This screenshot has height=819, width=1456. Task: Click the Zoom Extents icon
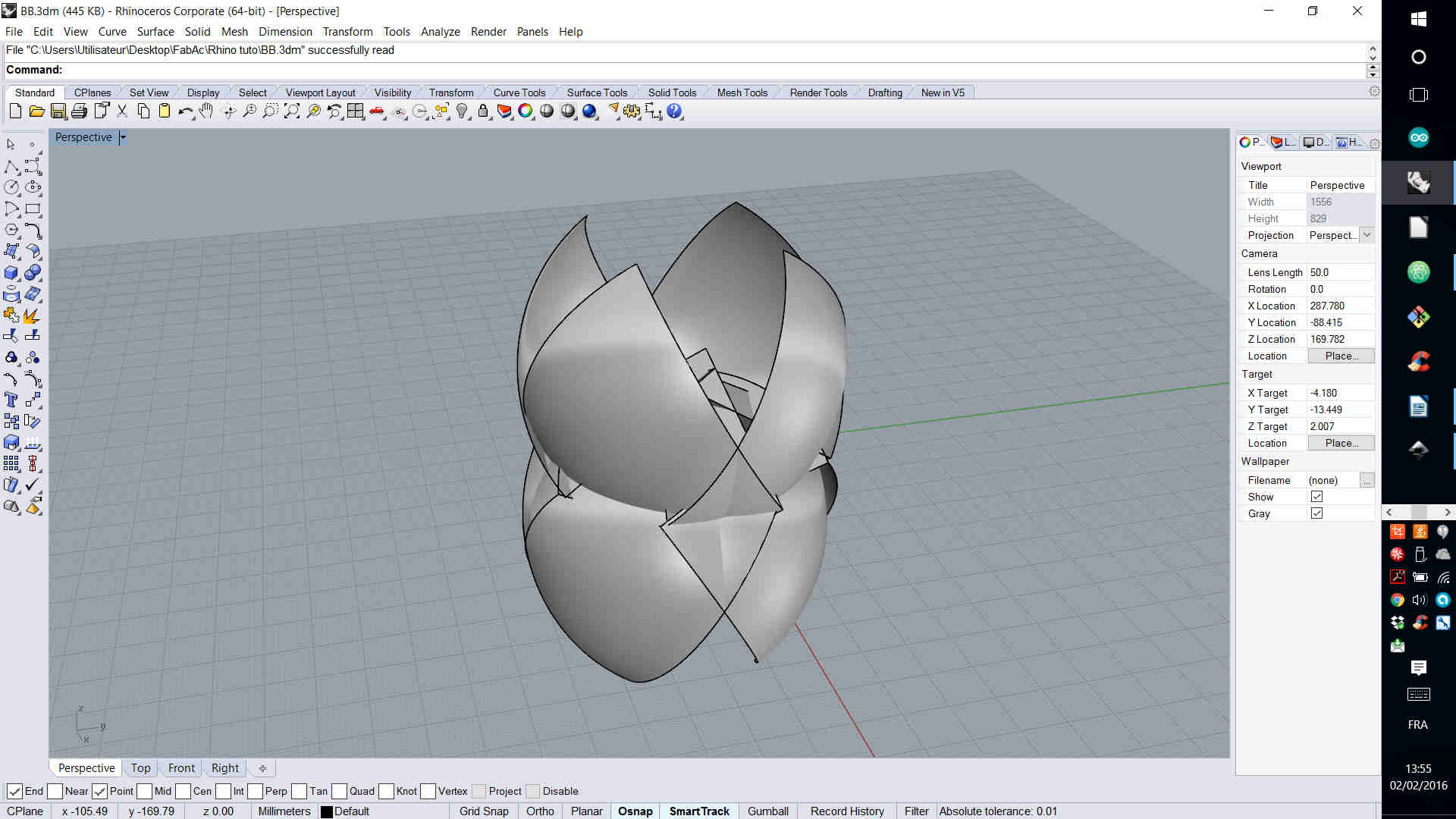[x=291, y=111]
